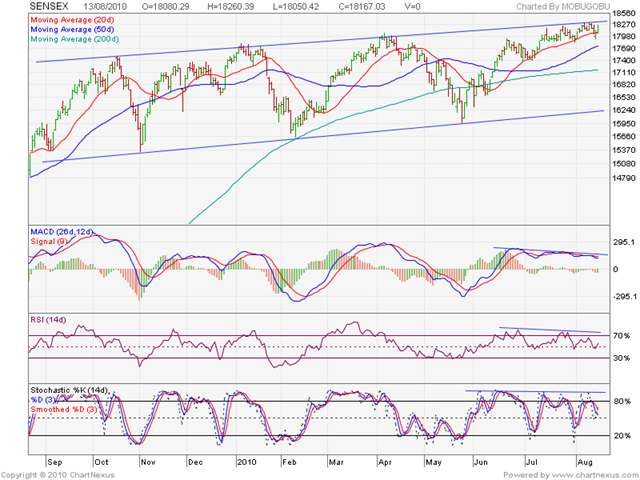This screenshot has height=480, width=640.
Task: Click the Sep month label
Action: coord(55,462)
